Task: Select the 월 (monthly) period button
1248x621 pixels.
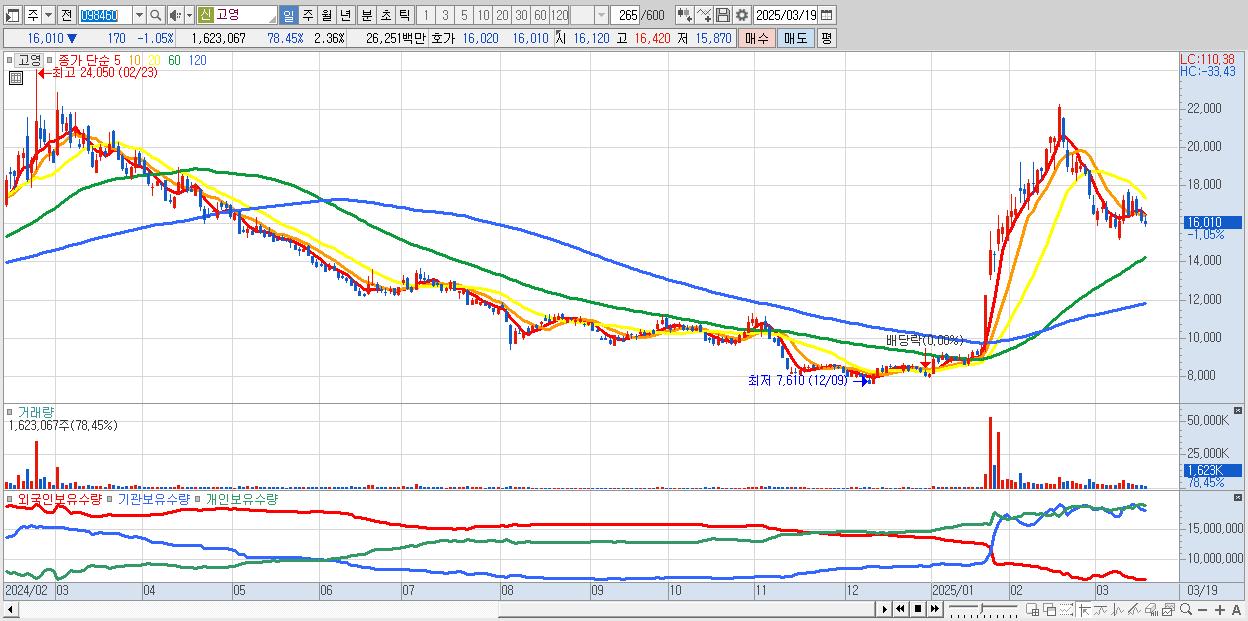Action: pos(326,15)
